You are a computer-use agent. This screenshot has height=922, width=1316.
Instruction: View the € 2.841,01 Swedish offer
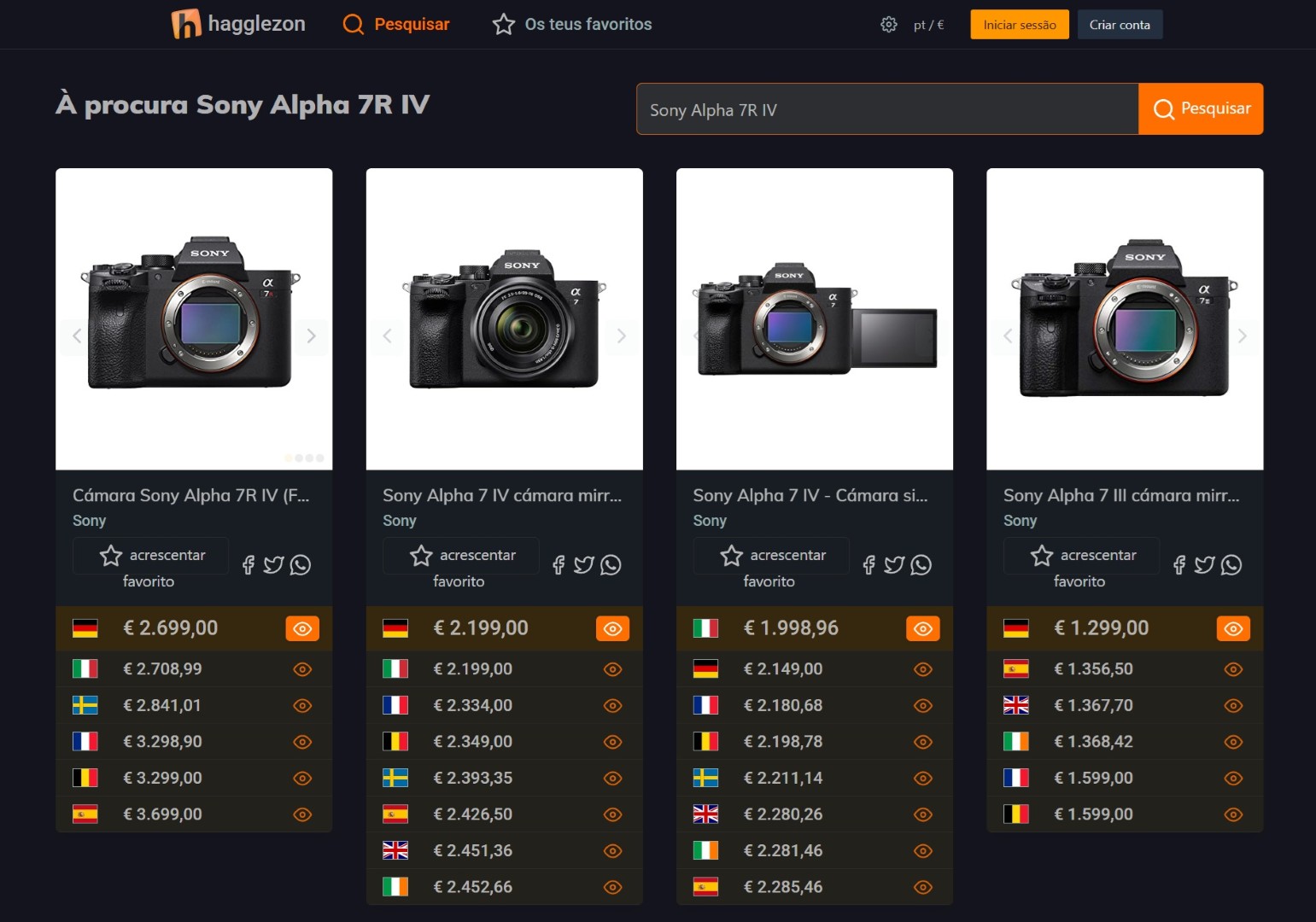coord(302,706)
